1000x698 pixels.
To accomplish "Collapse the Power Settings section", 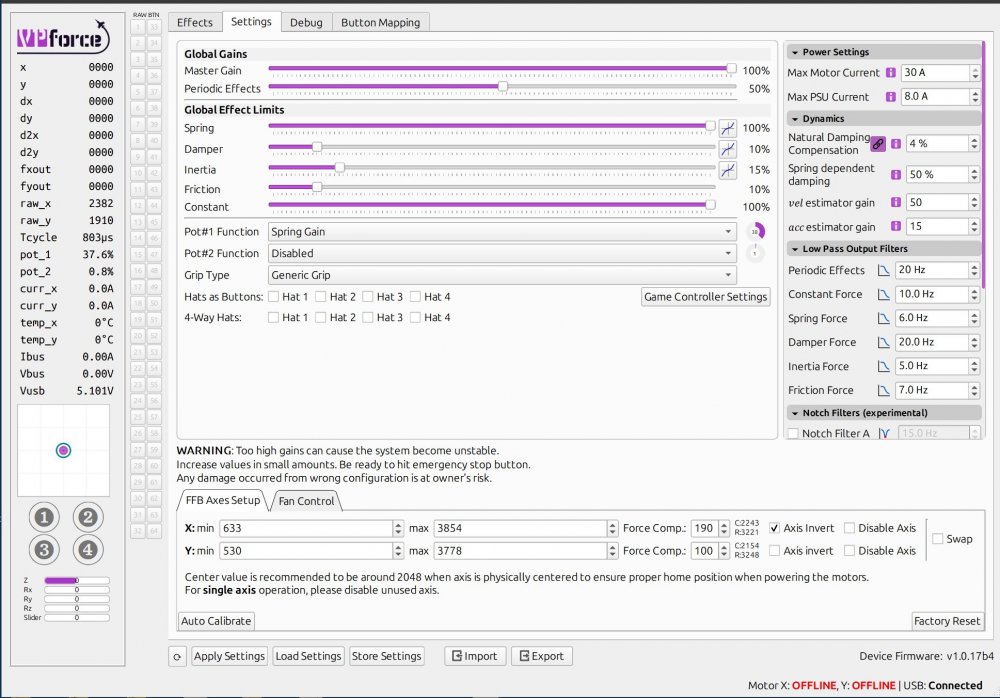I will (793, 52).
